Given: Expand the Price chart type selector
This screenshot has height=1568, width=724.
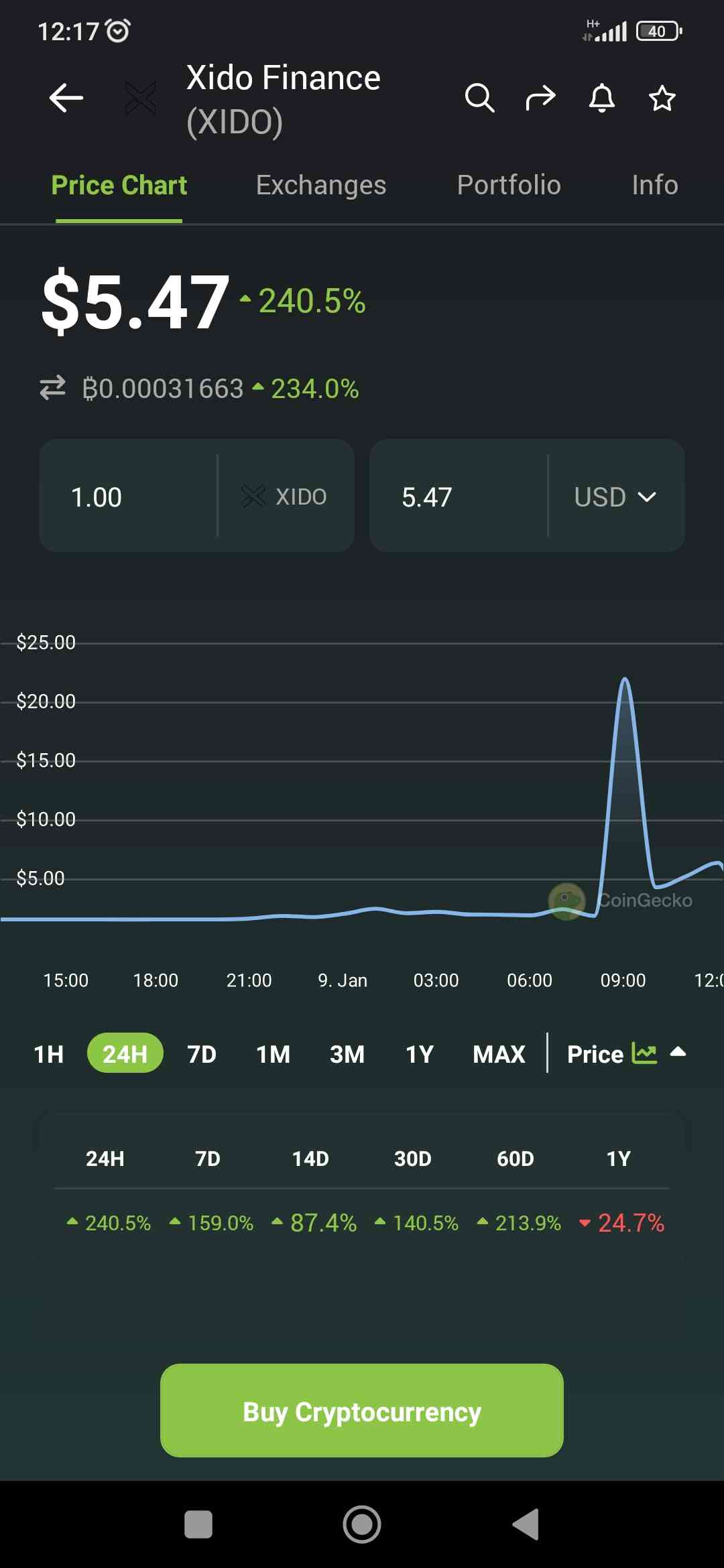Looking at the screenshot, I should pos(611,1054).
